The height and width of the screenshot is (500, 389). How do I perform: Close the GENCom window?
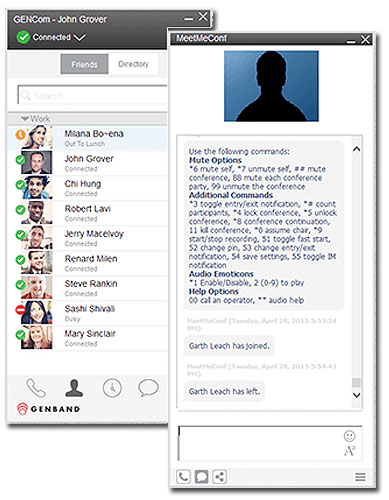tap(203, 16)
